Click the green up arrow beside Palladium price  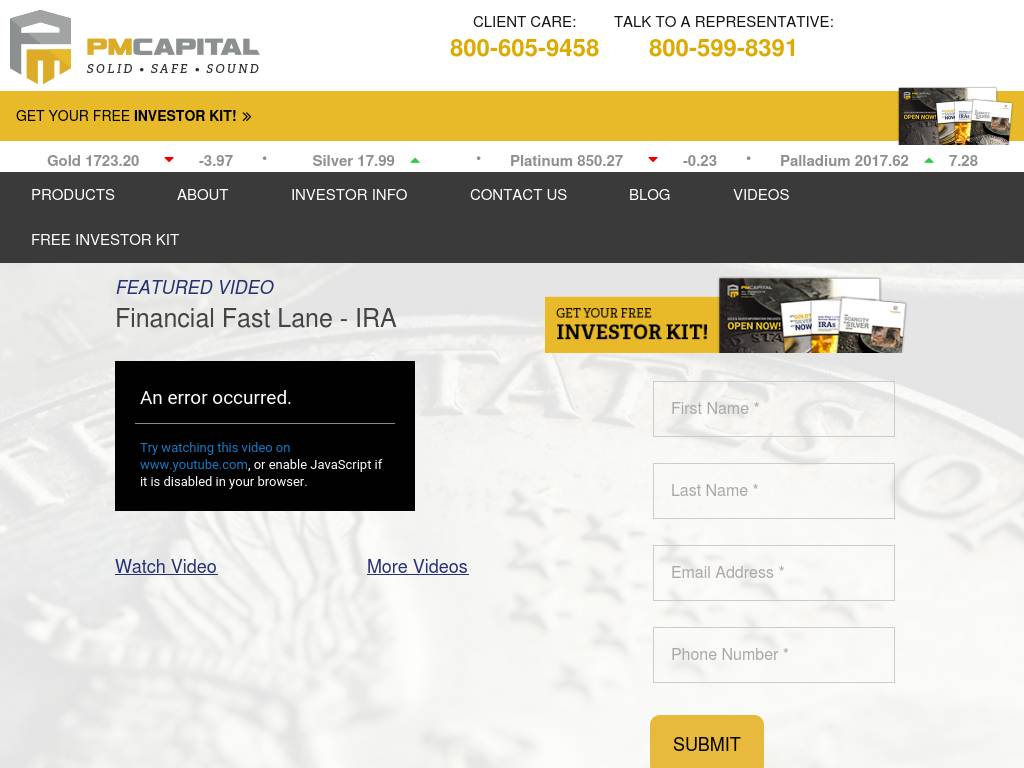(929, 160)
